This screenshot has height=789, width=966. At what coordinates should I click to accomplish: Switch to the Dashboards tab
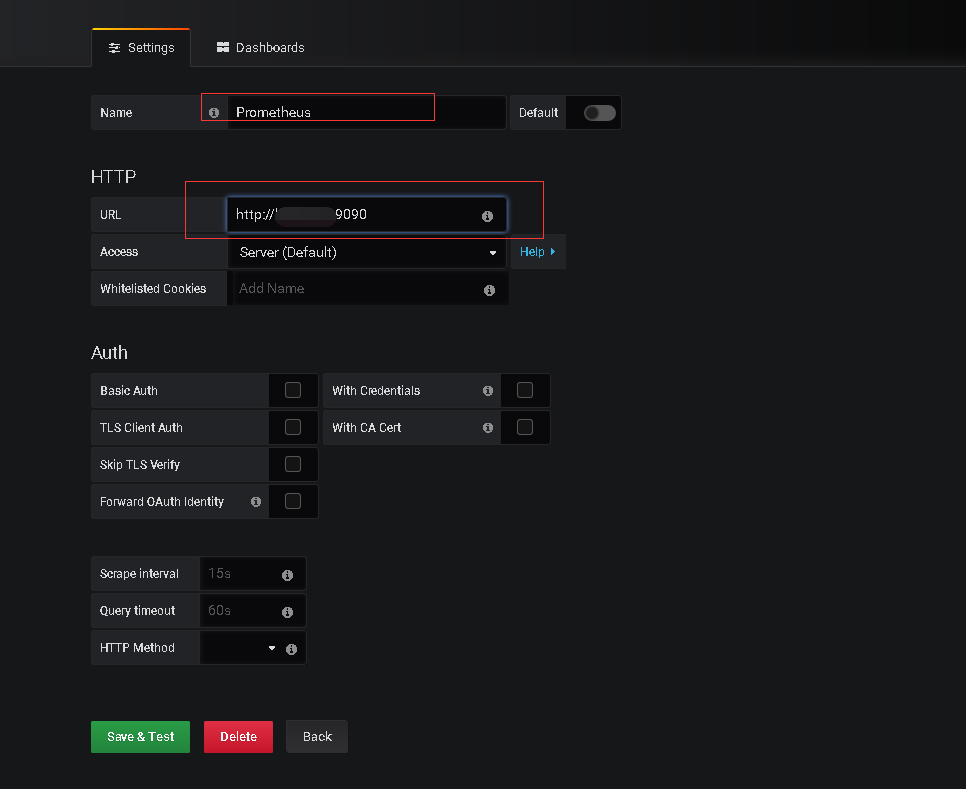pyautogui.click(x=260, y=47)
